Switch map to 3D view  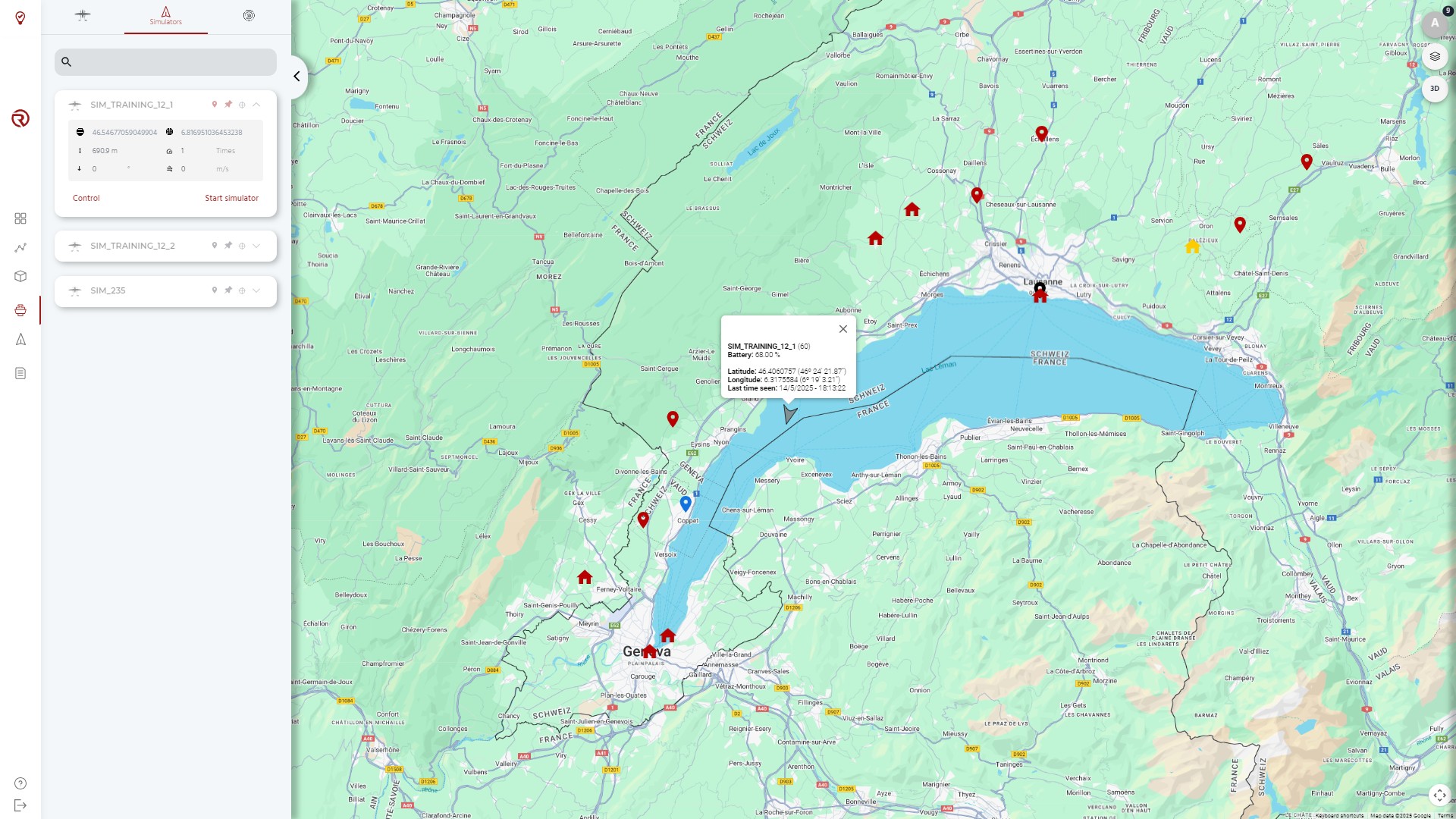tap(1435, 89)
